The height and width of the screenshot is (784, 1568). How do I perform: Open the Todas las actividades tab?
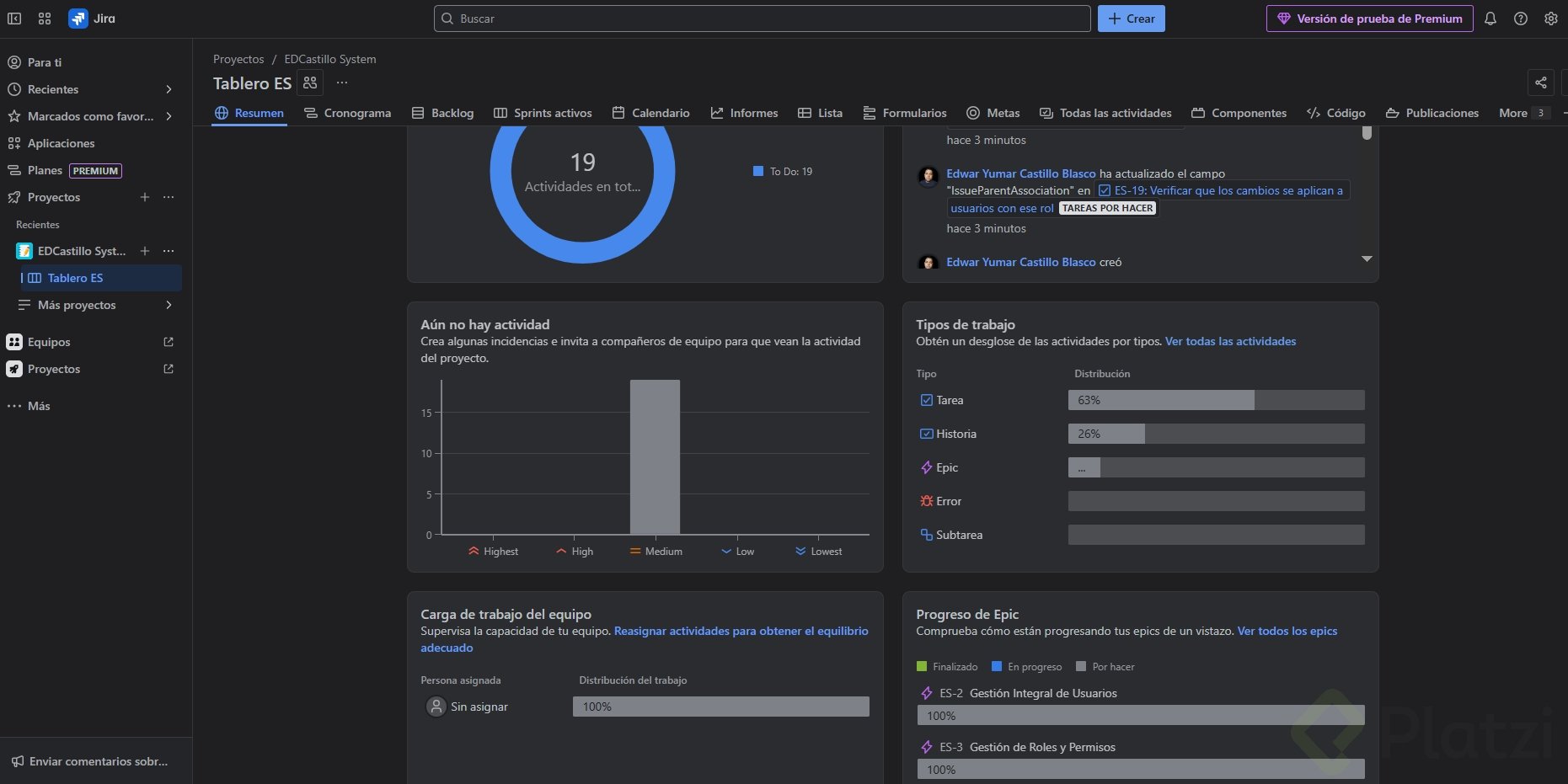[1105, 113]
